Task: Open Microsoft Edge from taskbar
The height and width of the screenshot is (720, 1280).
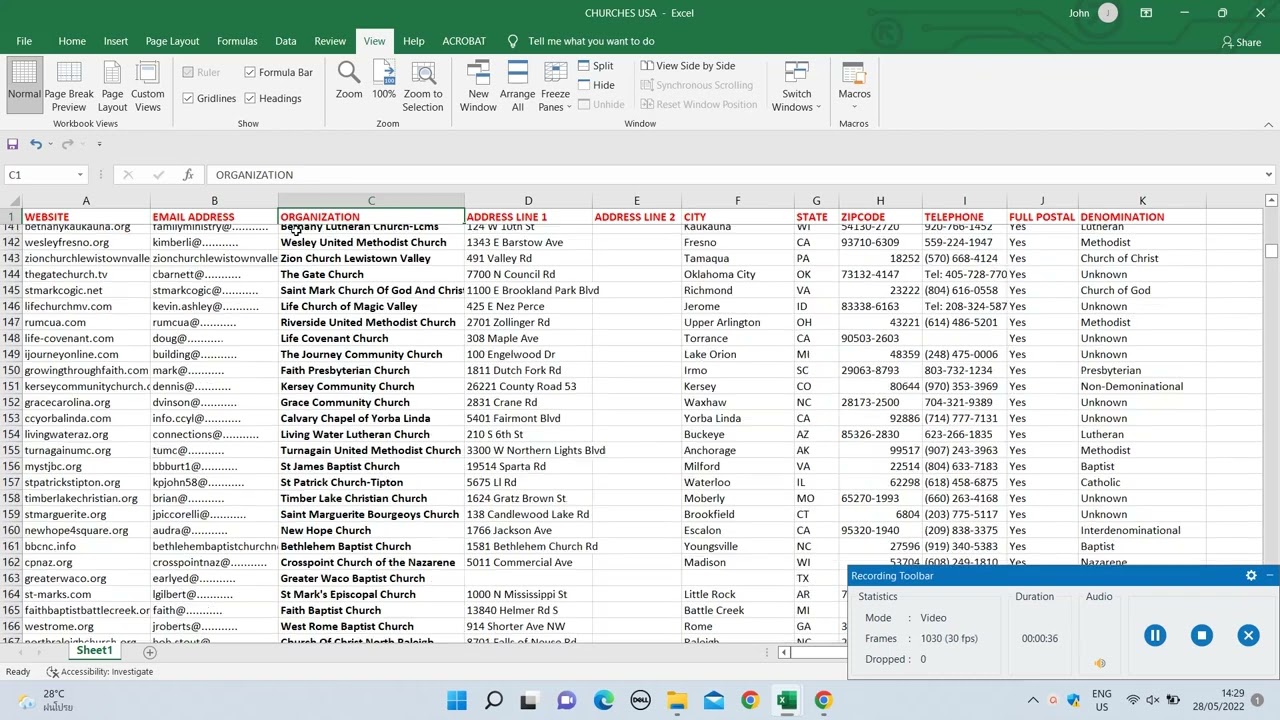Action: click(x=604, y=700)
